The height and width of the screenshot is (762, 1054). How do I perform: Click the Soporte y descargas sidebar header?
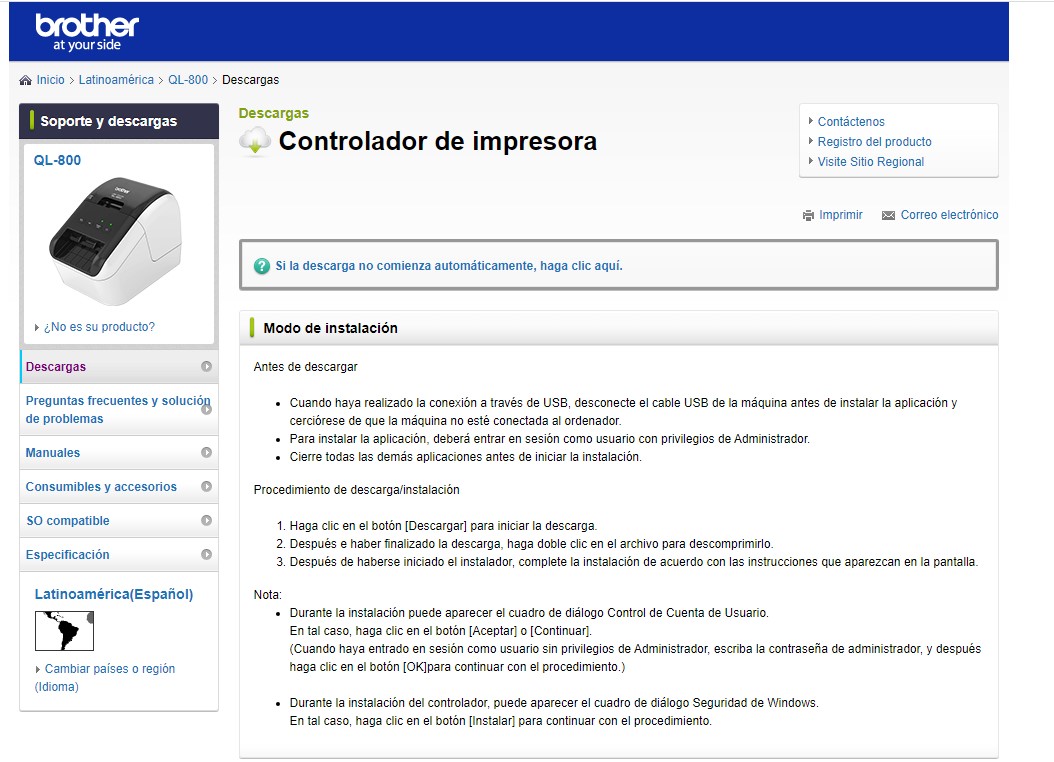[119, 122]
